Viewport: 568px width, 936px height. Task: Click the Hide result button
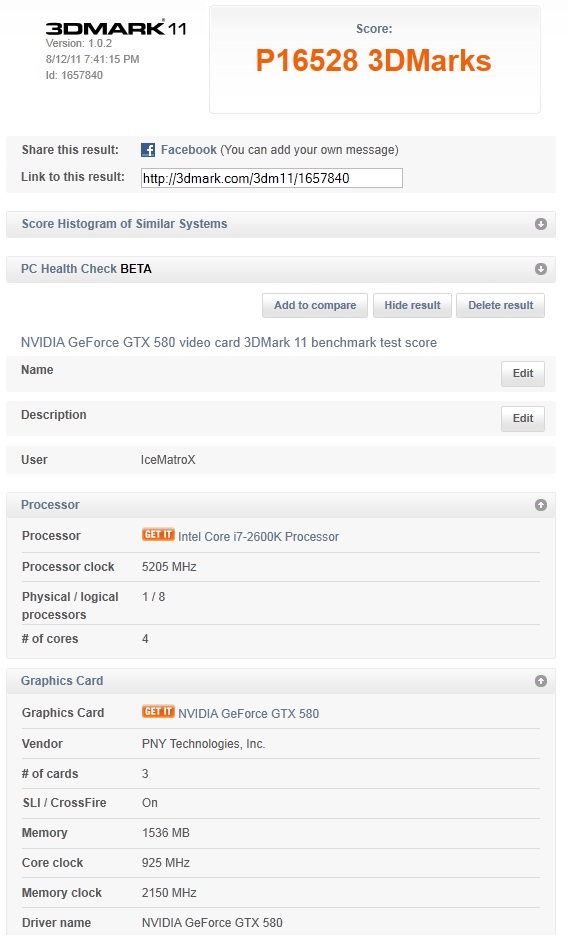click(x=412, y=305)
